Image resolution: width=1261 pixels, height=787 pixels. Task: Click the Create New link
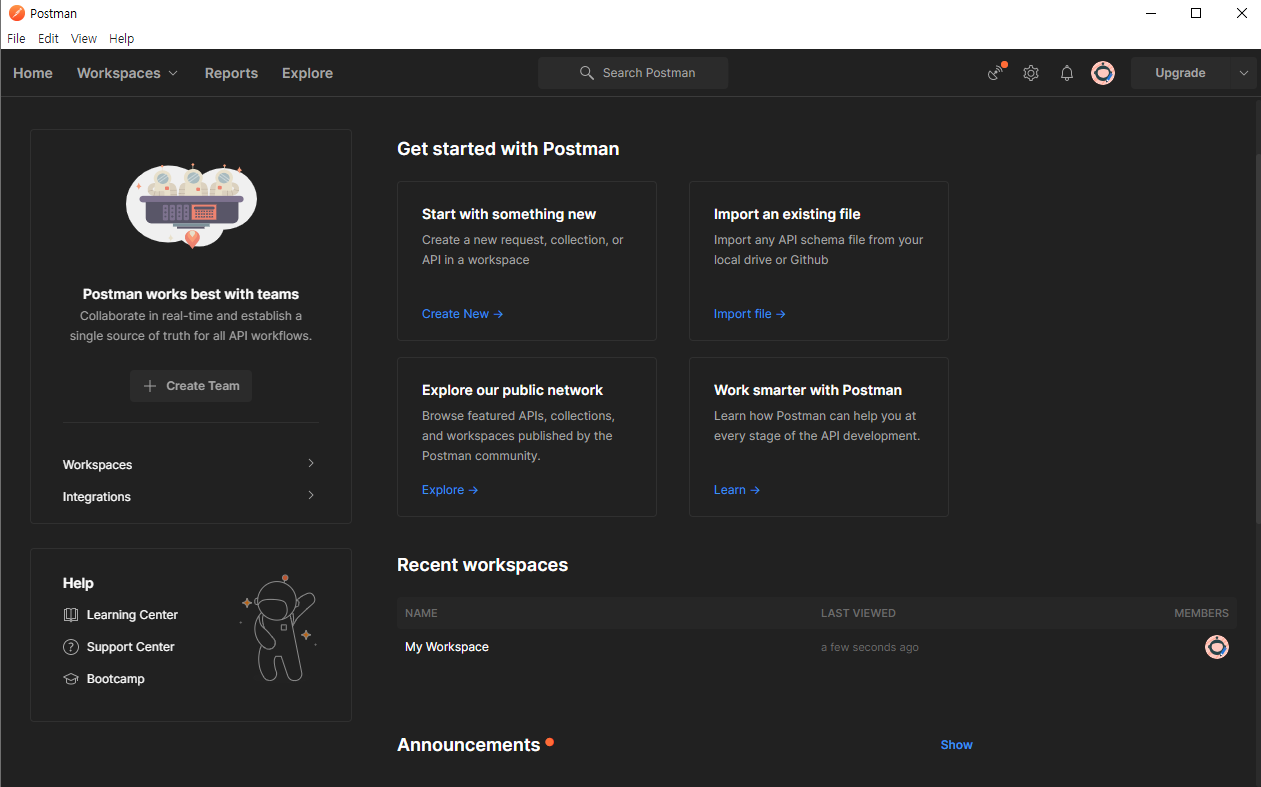point(462,314)
